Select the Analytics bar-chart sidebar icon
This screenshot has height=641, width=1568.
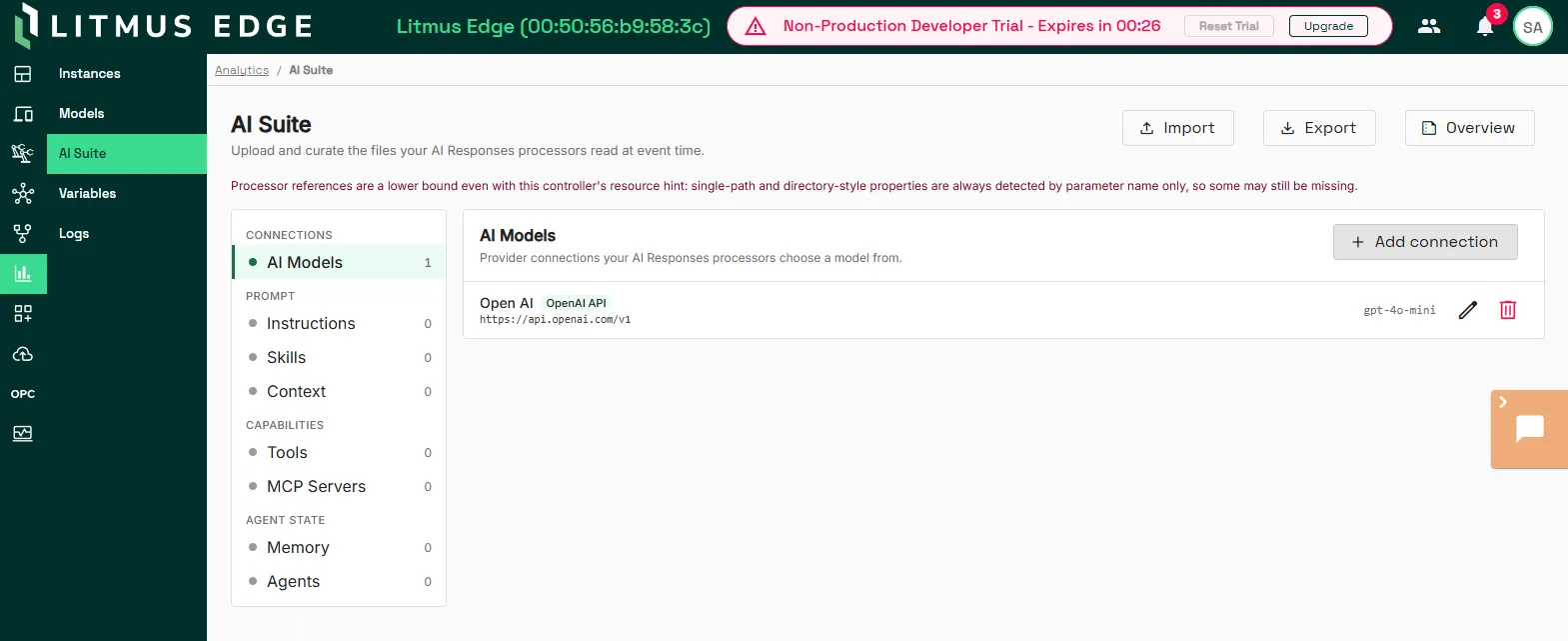pos(23,274)
